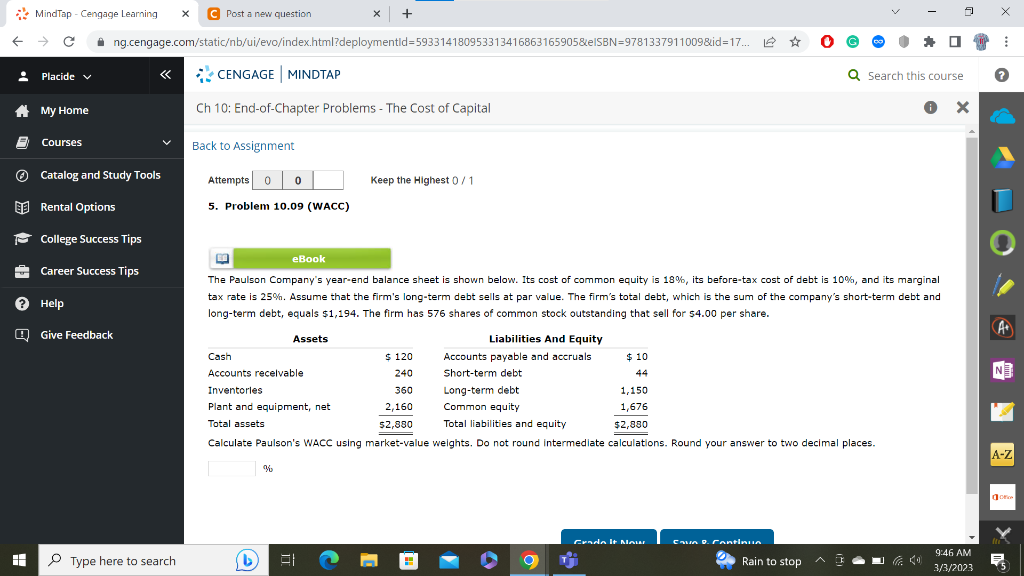
Task: Open the notification center icon
Action: pyautogui.click(x=999, y=560)
